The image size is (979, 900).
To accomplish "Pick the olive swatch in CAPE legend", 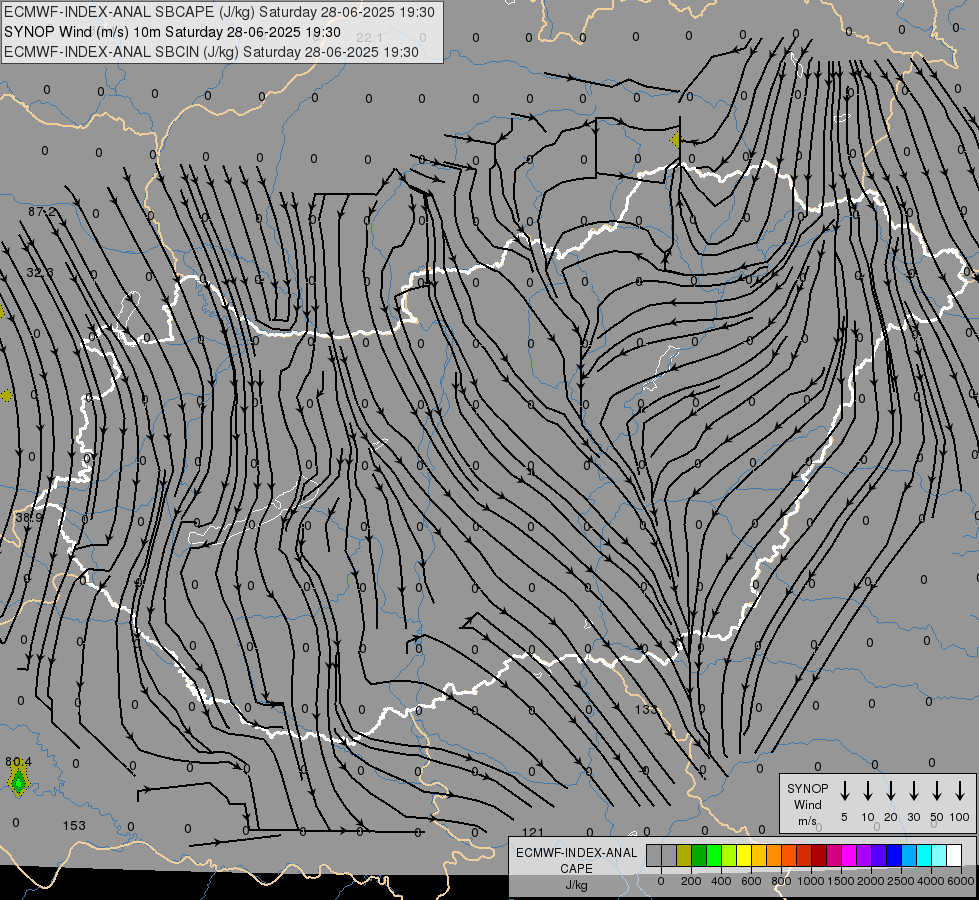I will (x=684, y=855).
